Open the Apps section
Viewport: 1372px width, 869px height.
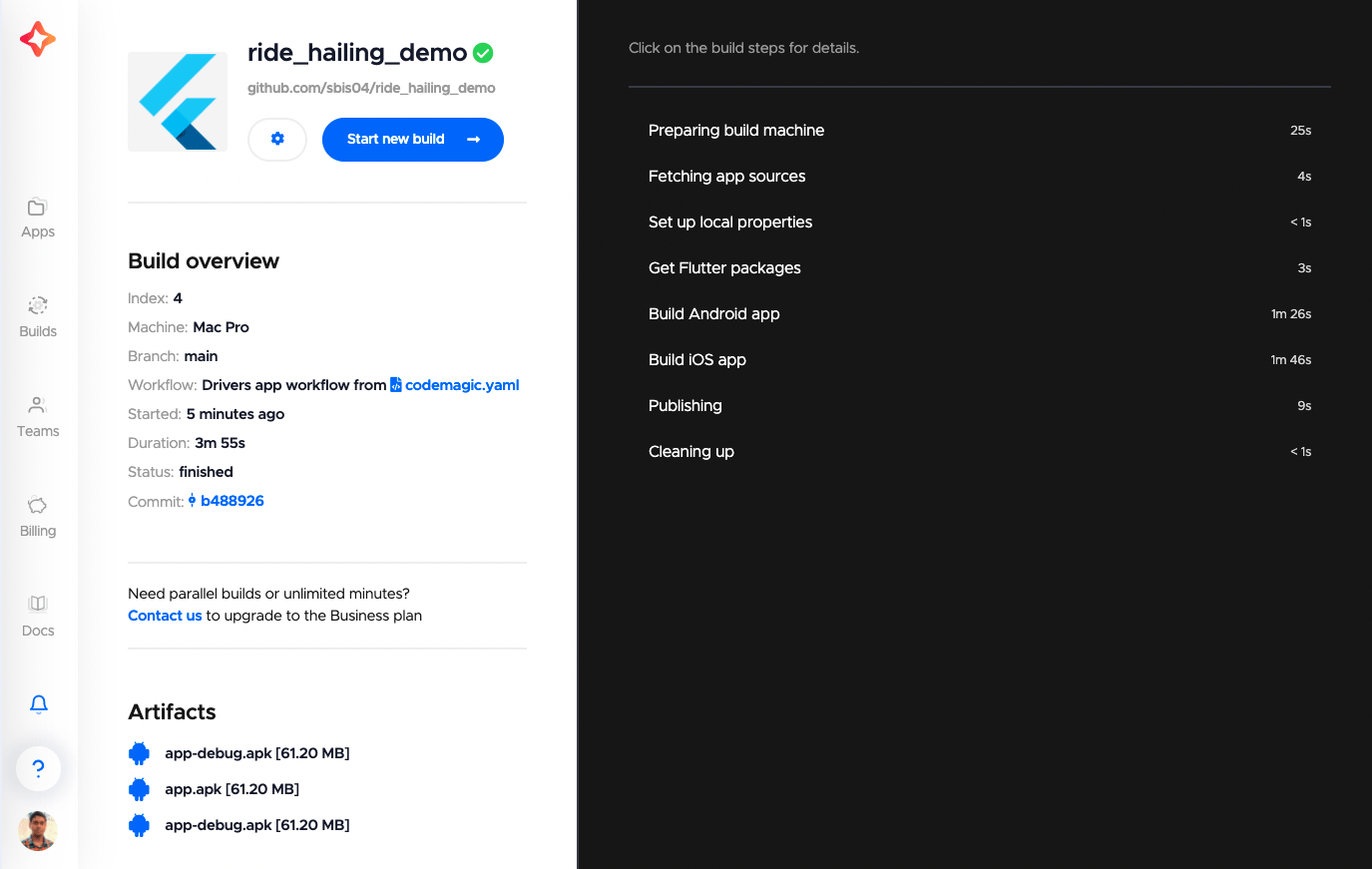pyautogui.click(x=38, y=218)
